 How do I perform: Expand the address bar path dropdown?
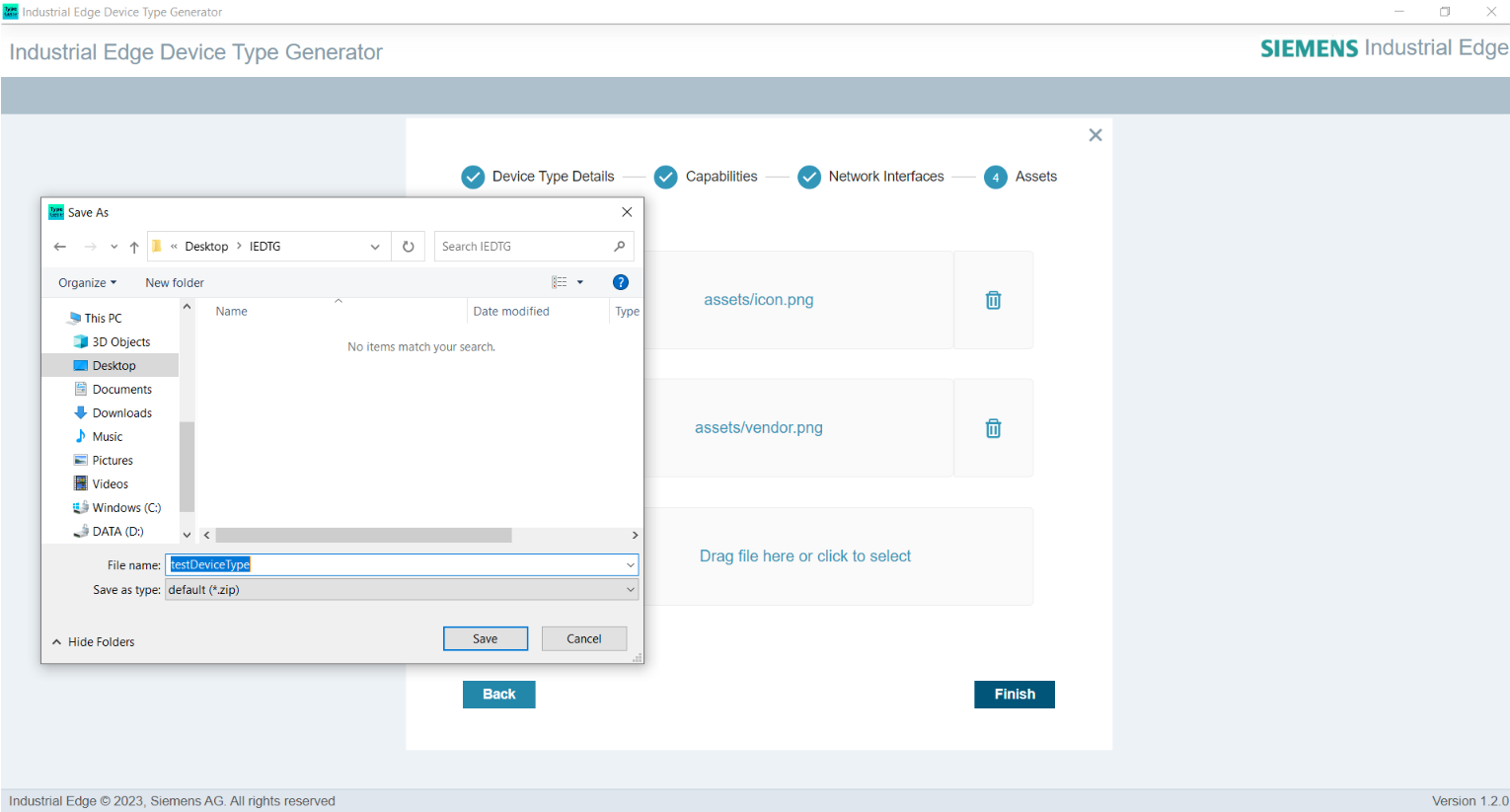(374, 246)
